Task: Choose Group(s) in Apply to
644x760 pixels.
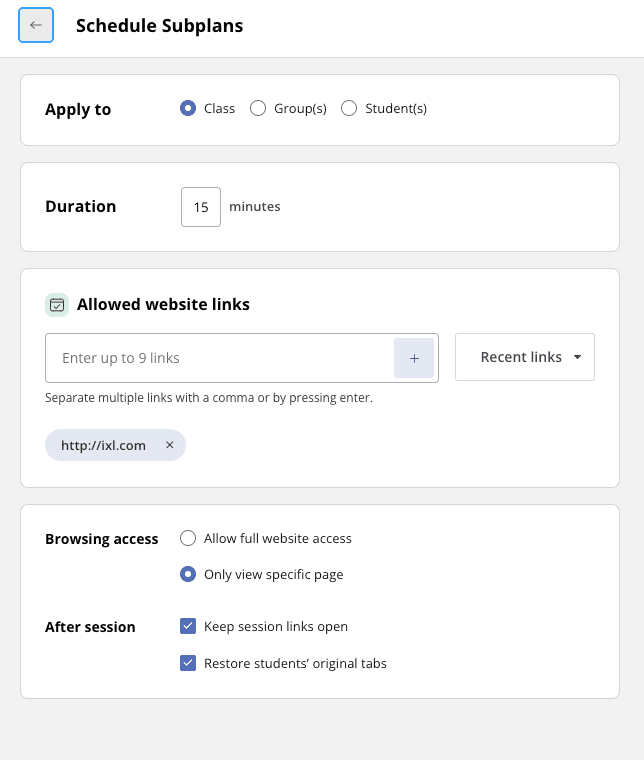Action: coord(258,109)
